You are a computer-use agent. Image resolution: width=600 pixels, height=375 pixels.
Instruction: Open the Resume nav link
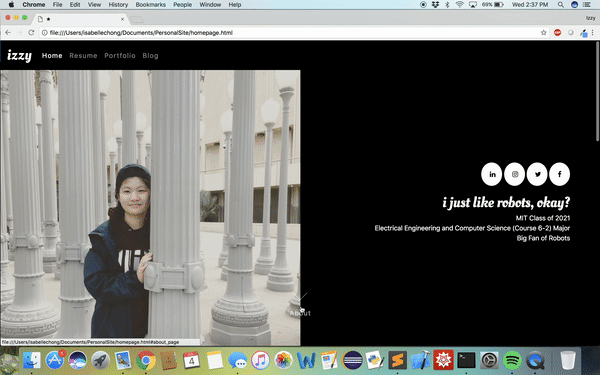[x=83, y=55]
